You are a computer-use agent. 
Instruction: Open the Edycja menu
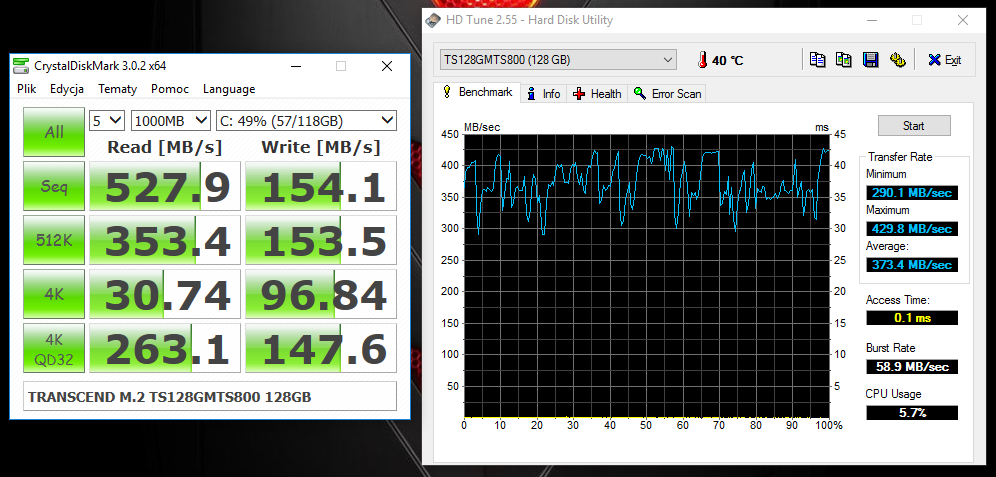pyautogui.click(x=67, y=89)
